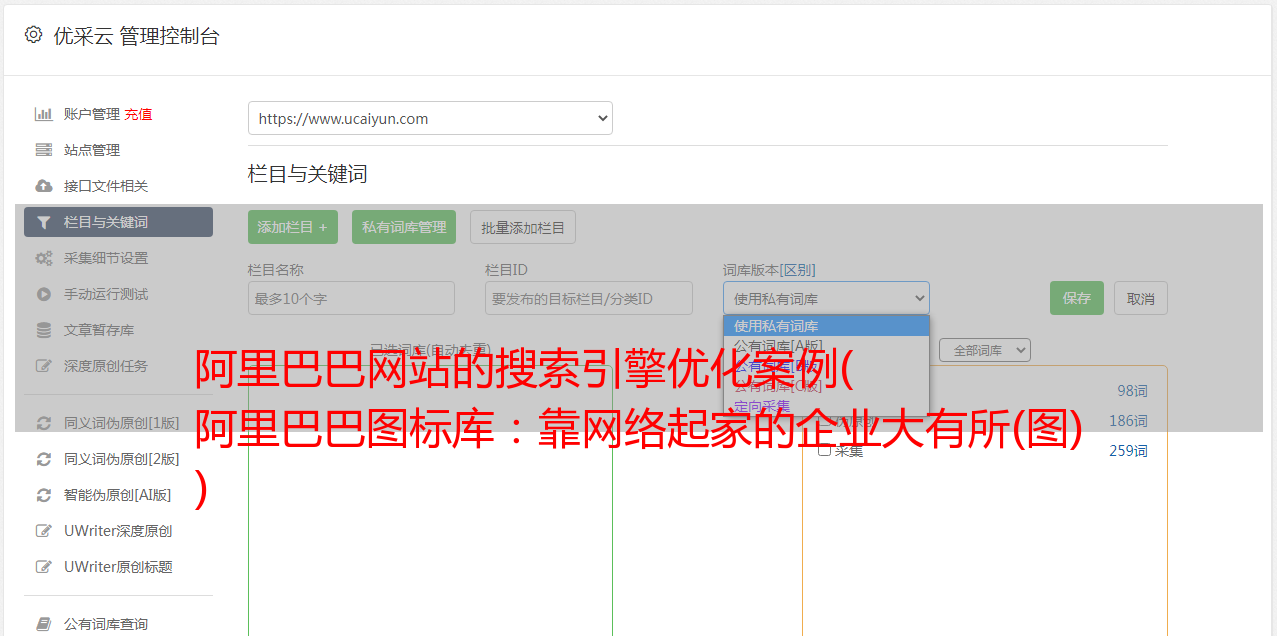
Task: Click the gear icon beside 优采云 管理控制台
Action: (x=33, y=35)
